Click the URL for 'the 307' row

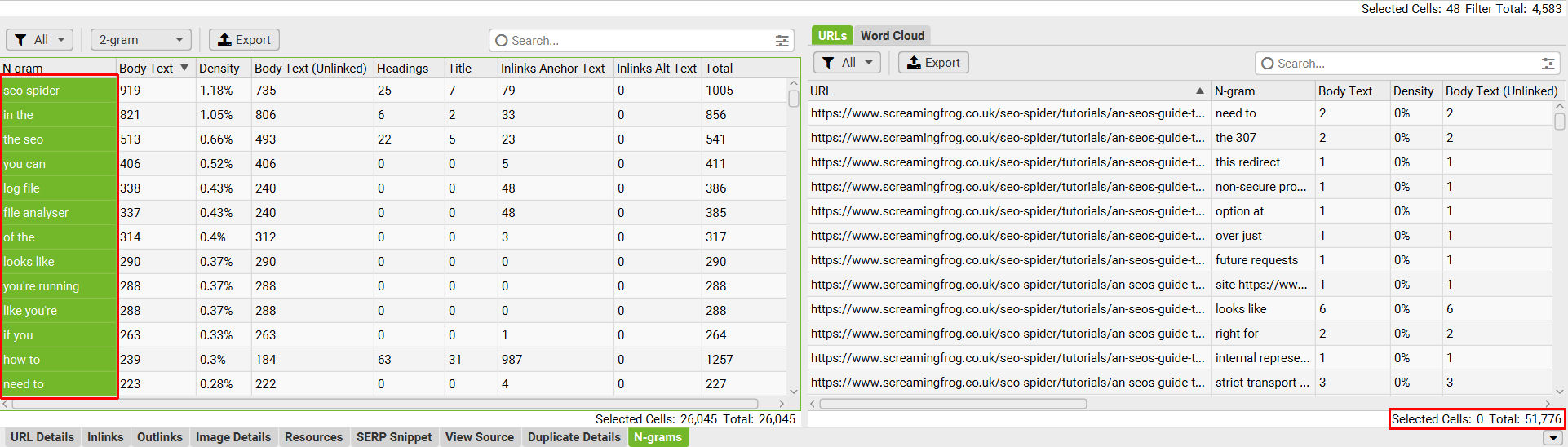click(1008, 138)
